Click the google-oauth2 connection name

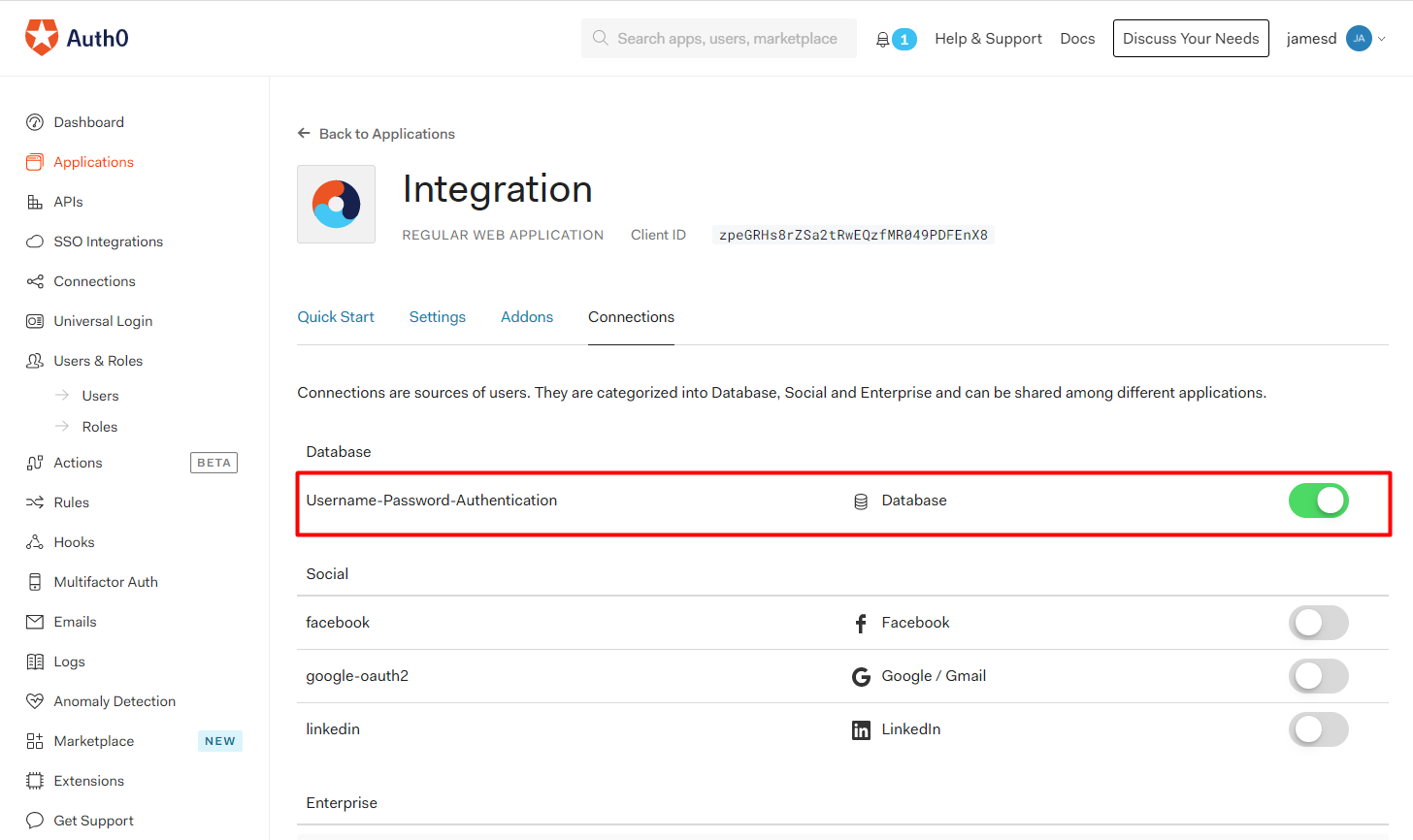pos(357,676)
